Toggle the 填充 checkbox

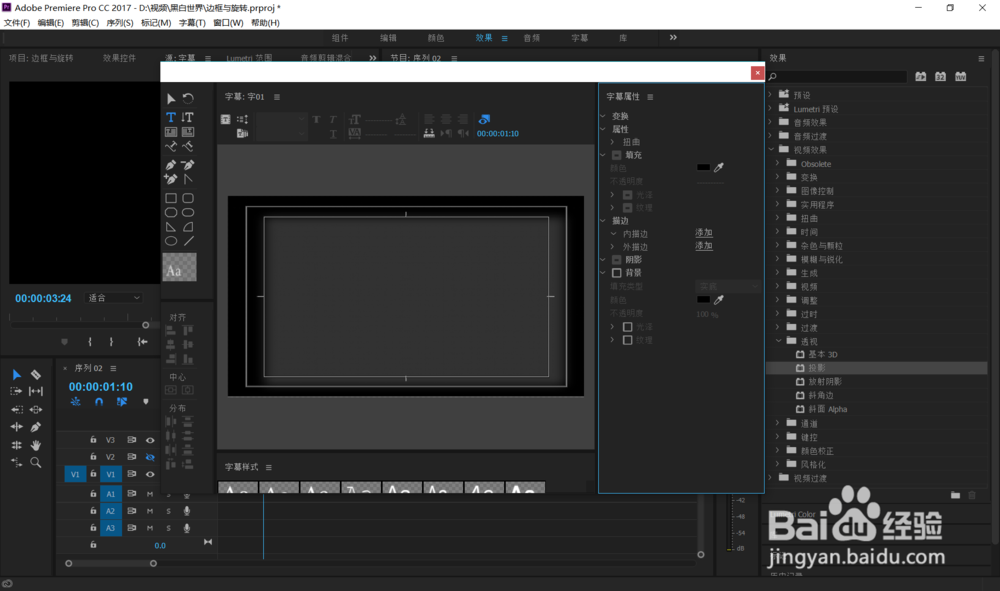click(x=617, y=155)
